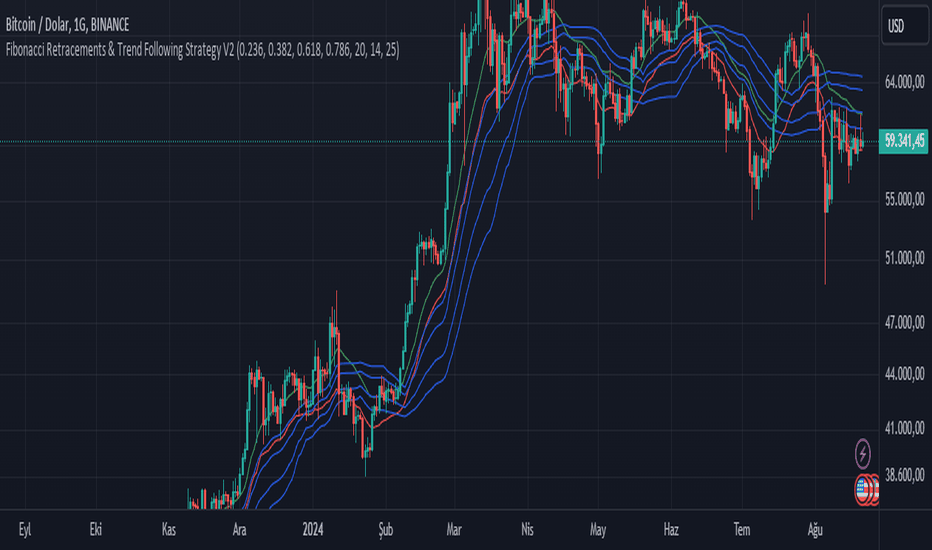This screenshot has height=550, width=932.
Task: Click the Eyl month label on time axis
Action: click(24, 530)
